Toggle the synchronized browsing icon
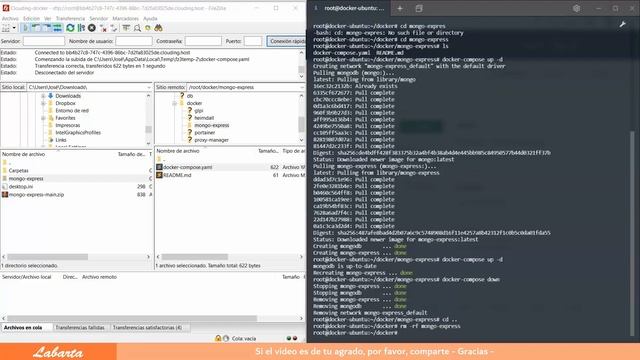Screen dimensions: 640x360 tap(147, 28)
